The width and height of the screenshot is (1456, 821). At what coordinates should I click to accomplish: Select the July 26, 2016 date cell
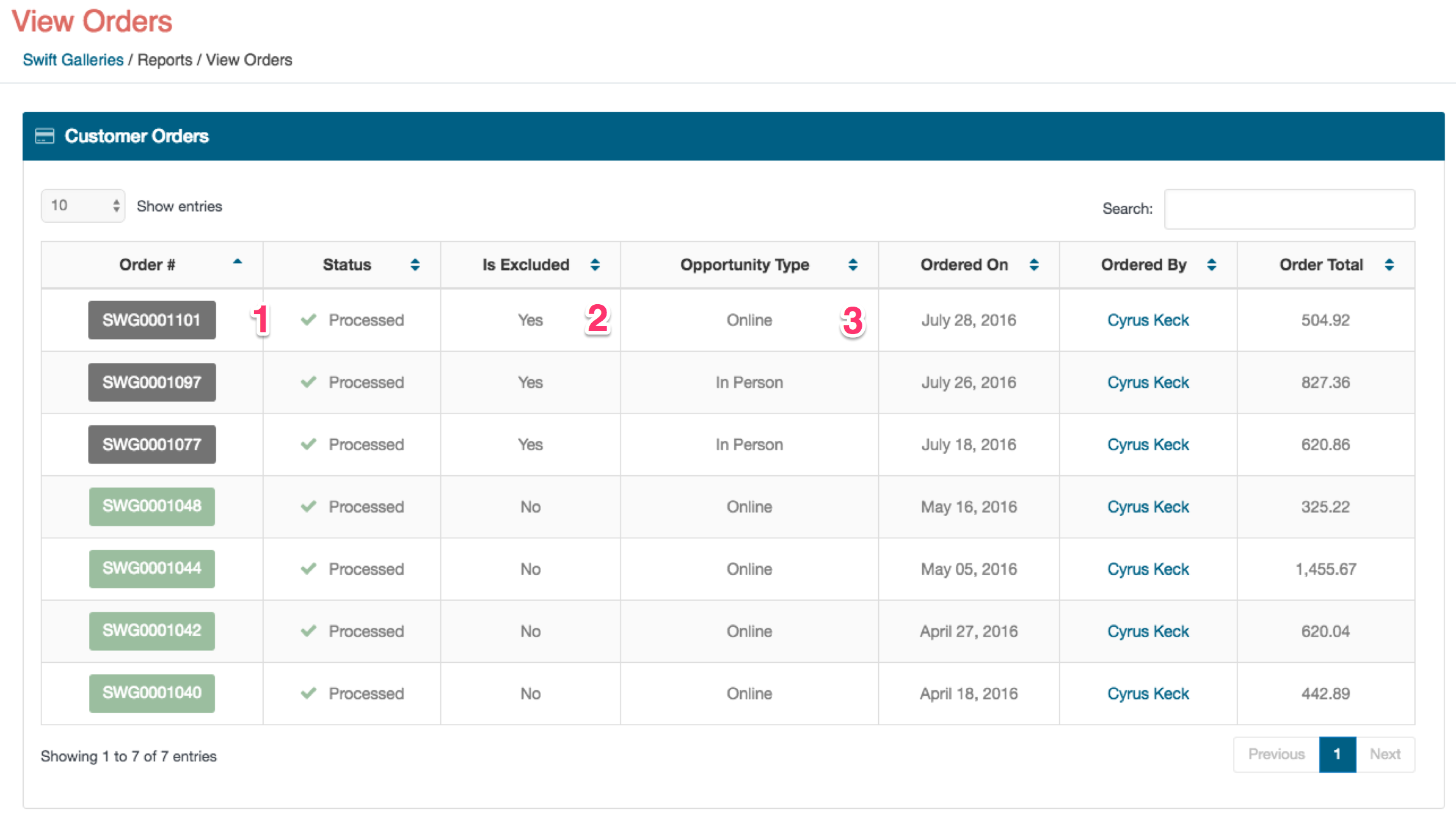(969, 382)
